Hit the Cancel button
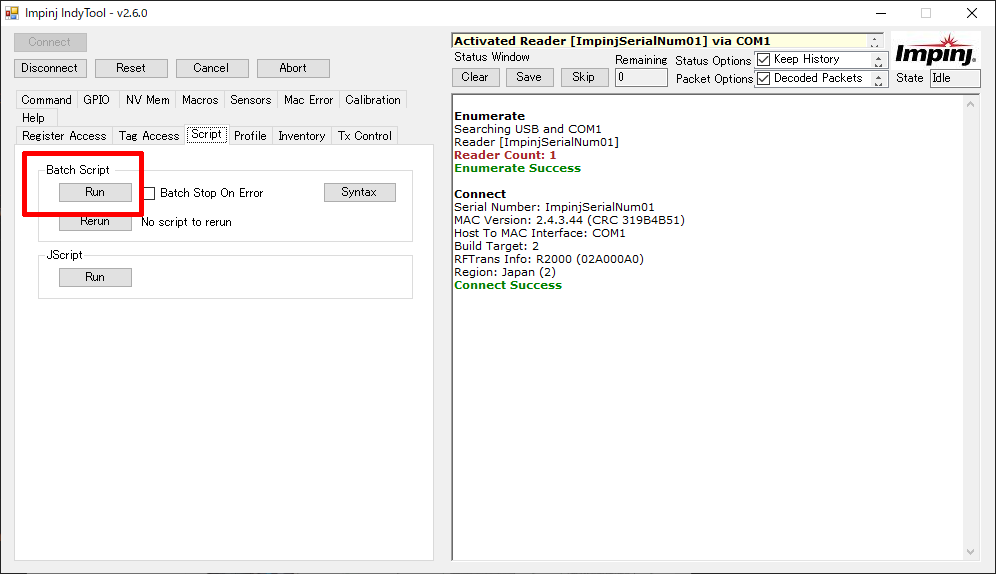1000x580 pixels. [x=212, y=68]
